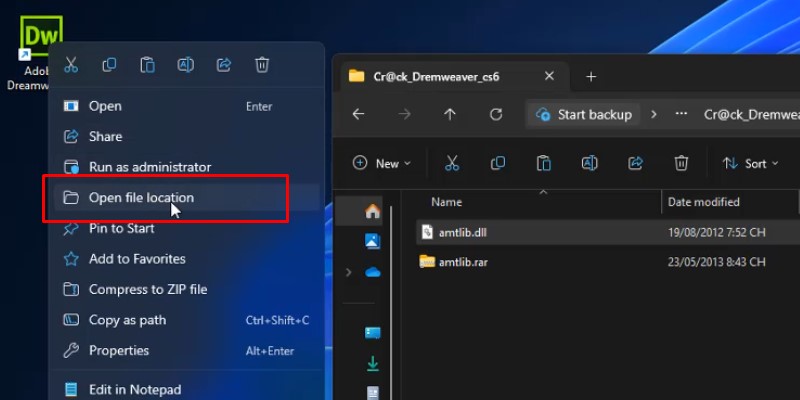Click the Paste icon in Explorer toolbar
This screenshot has height=400, width=800.
tap(543, 163)
